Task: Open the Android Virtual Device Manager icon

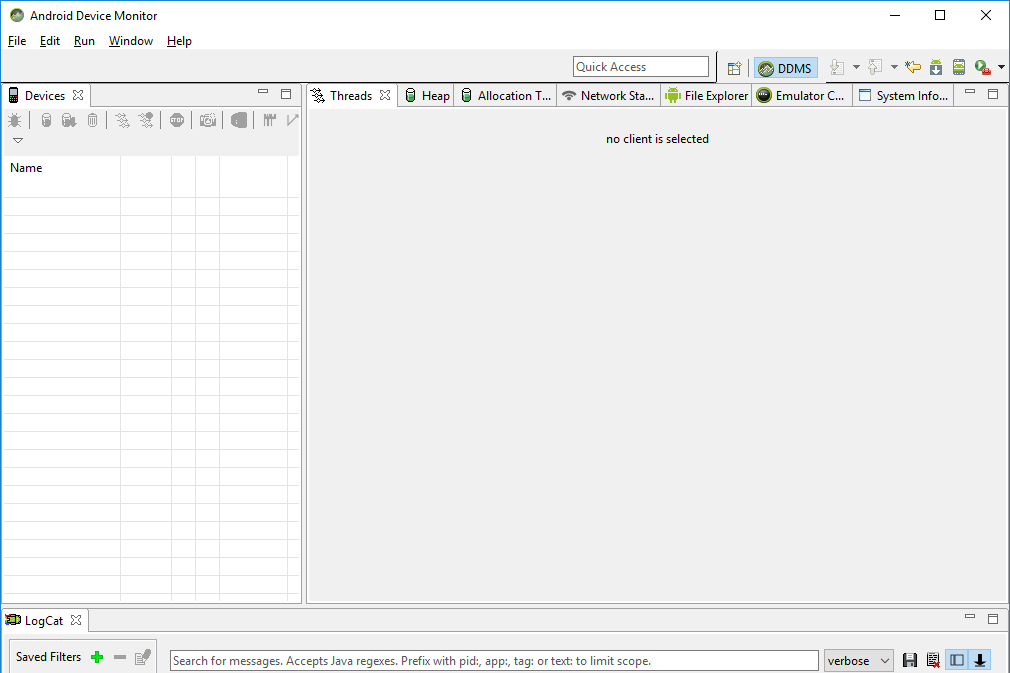Action: pyautogui.click(x=959, y=67)
